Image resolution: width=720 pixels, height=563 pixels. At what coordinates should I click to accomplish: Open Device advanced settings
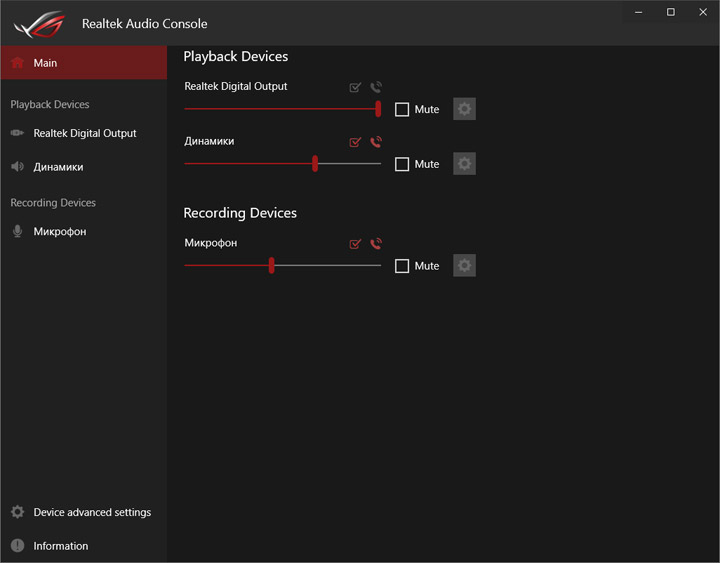91,512
